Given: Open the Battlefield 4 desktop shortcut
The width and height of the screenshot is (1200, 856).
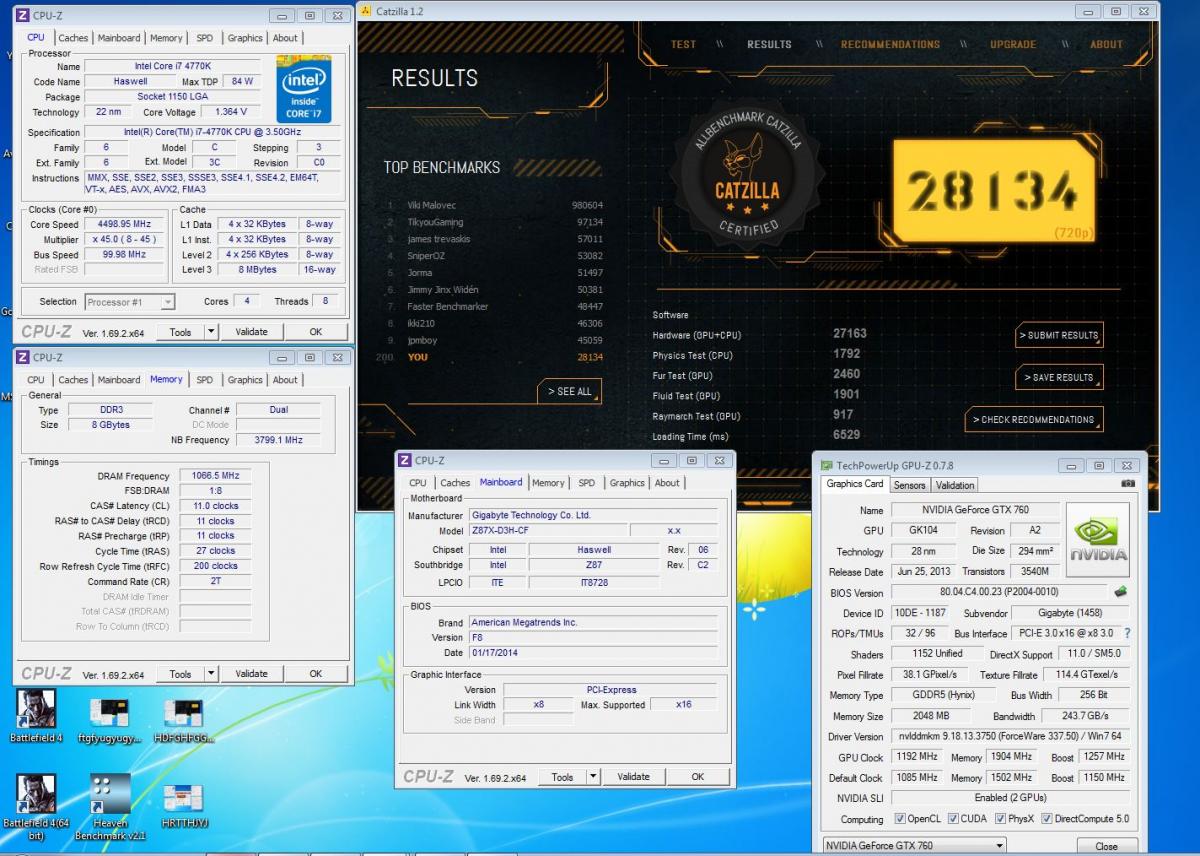Looking at the screenshot, I should [36, 716].
